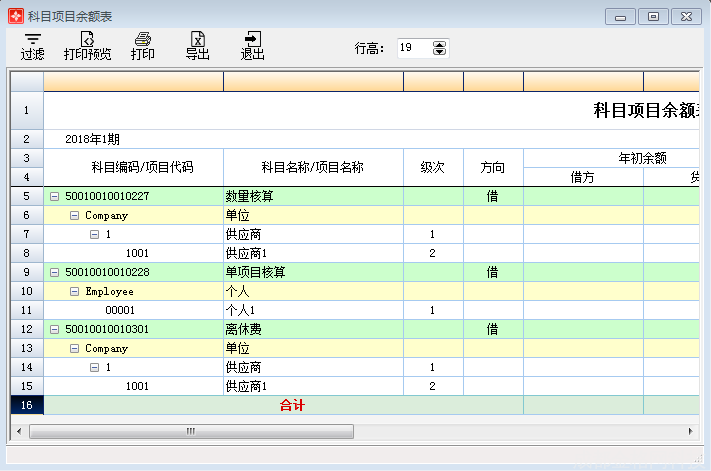Select the 合计 total row
The height and width of the screenshot is (471, 711).
pos(292,405)
